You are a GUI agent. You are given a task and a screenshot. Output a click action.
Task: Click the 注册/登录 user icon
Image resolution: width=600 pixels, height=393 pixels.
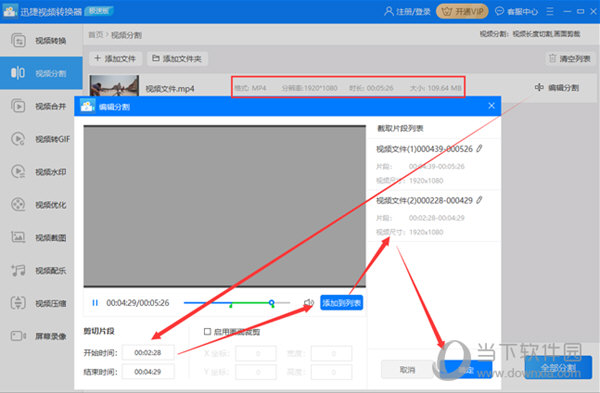tap(389, 11)
